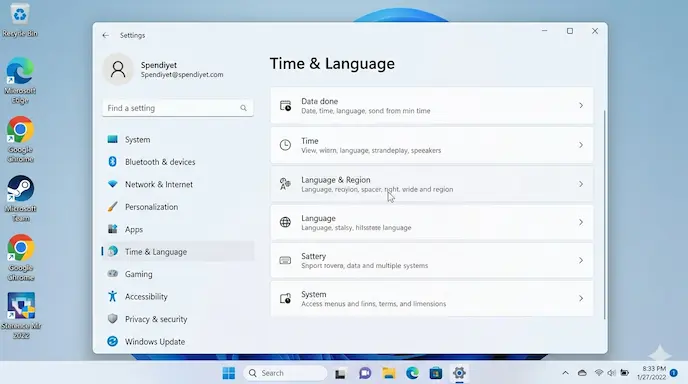The image size is (688, 384).
Task: Click the Apps icon in sidebar
Action: [x=113, y=229]
